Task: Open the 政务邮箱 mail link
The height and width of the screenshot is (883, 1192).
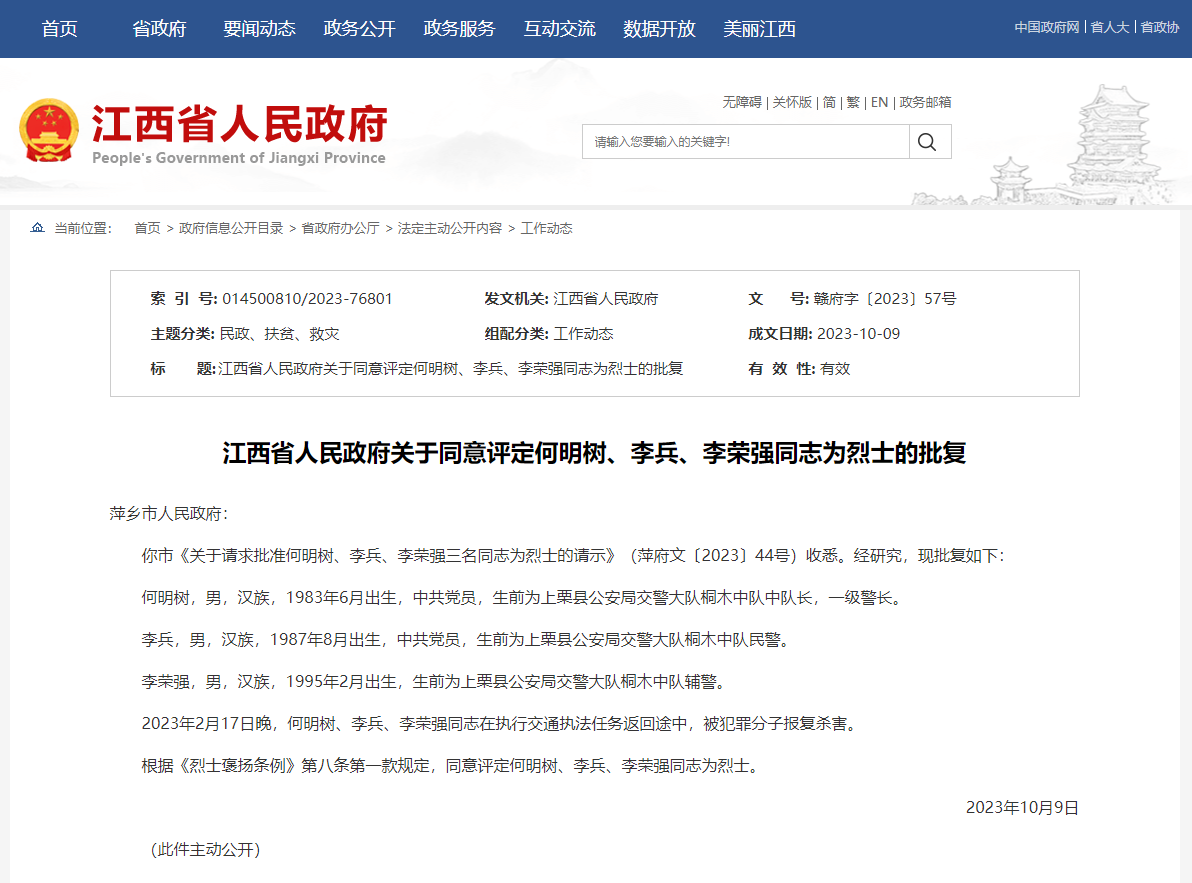Action: 925,102
